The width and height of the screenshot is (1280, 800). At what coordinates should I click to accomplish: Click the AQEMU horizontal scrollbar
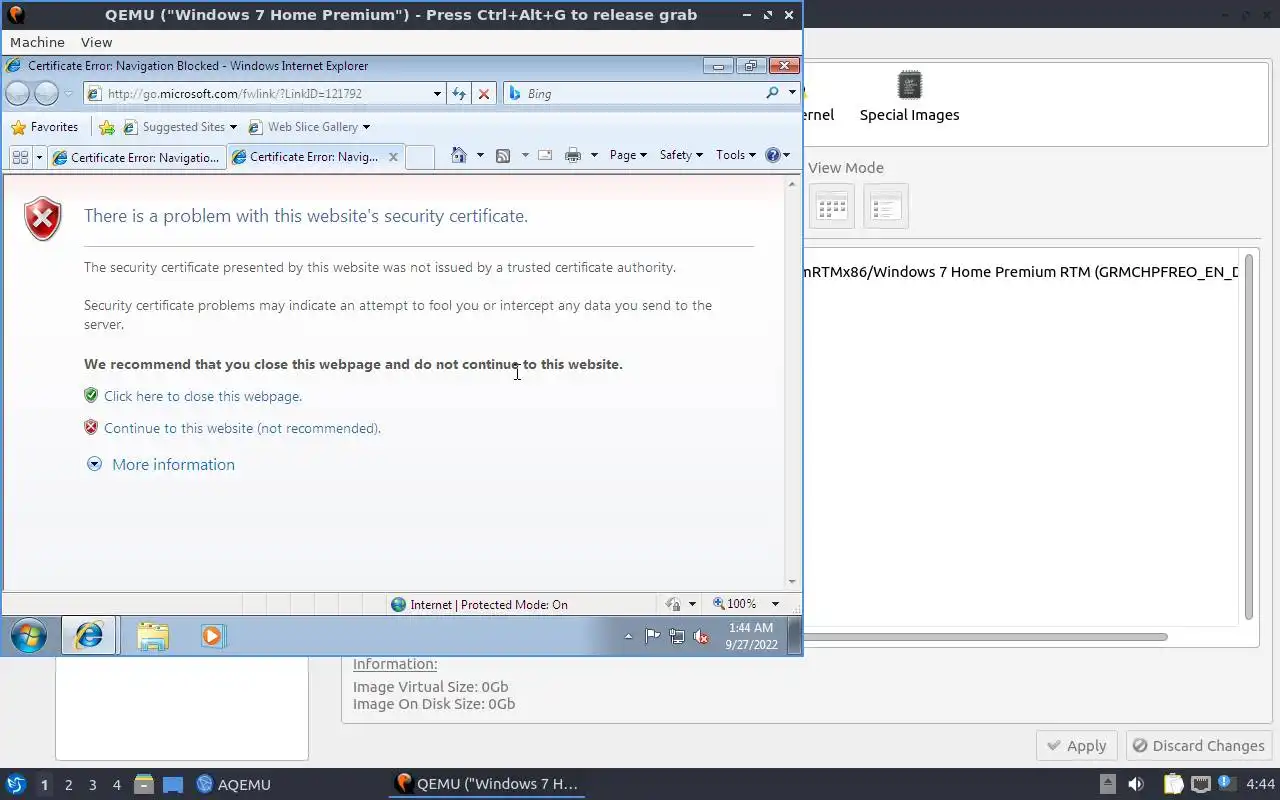coord(985,637)
